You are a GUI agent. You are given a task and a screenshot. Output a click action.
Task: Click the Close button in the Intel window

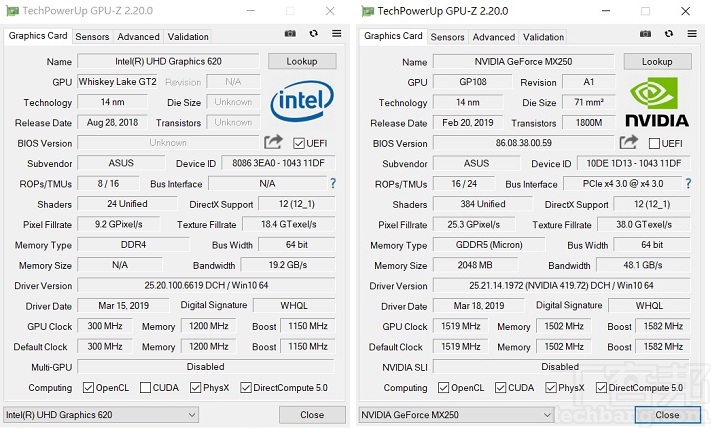point(312,414)
